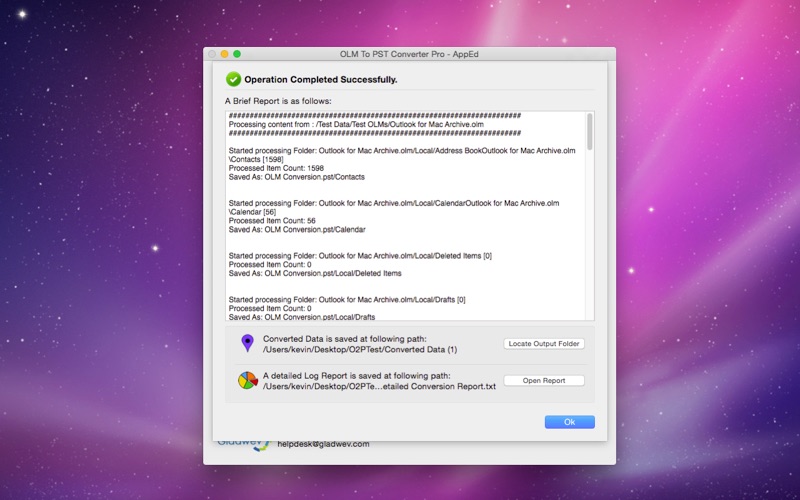Click 'Operation Completed Successfully.' heading
Viewport: 800px width, 500px height.
click(x=320, y=80)
